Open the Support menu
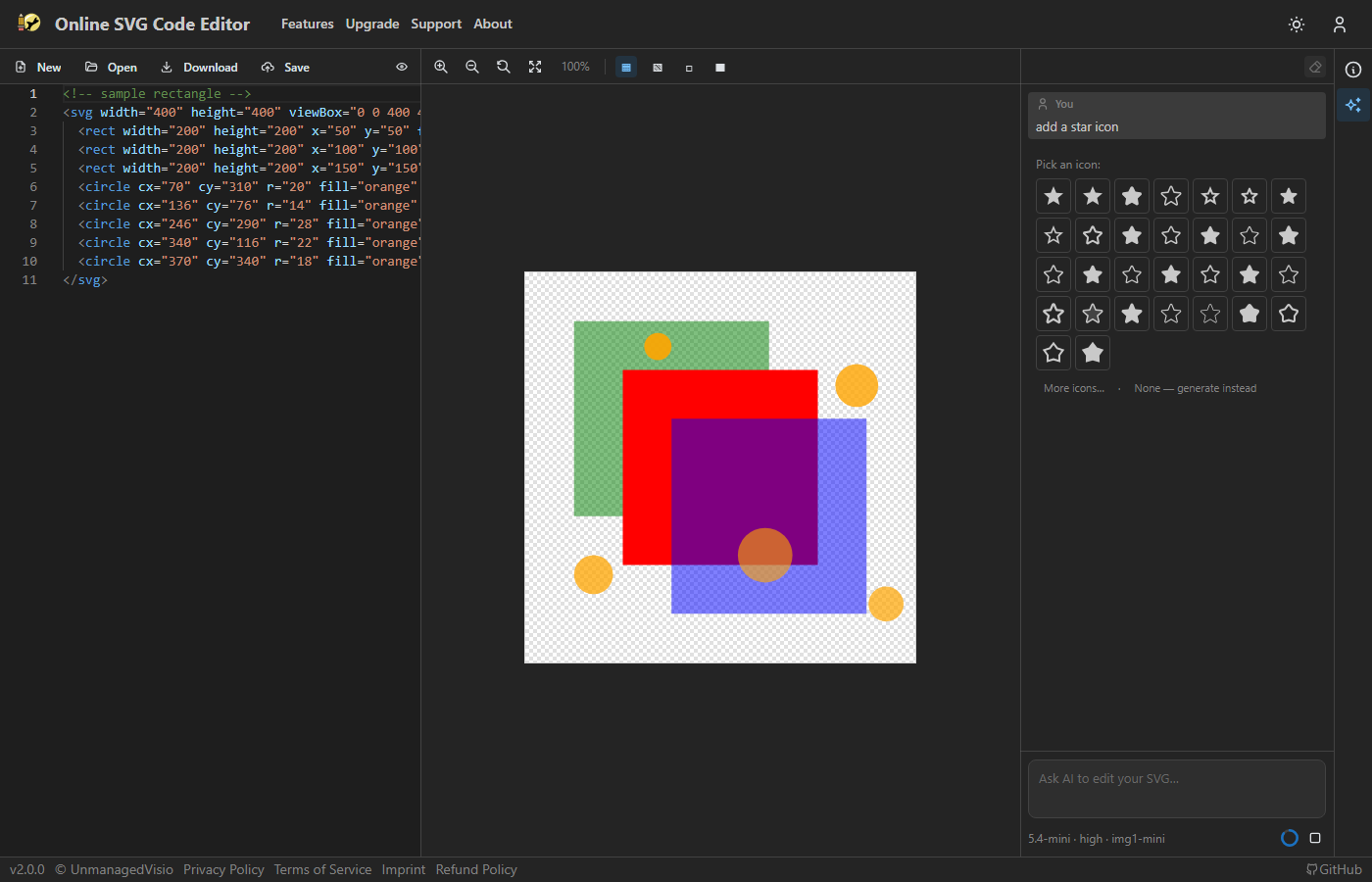The image size is (1372, 882). (436, 24)
